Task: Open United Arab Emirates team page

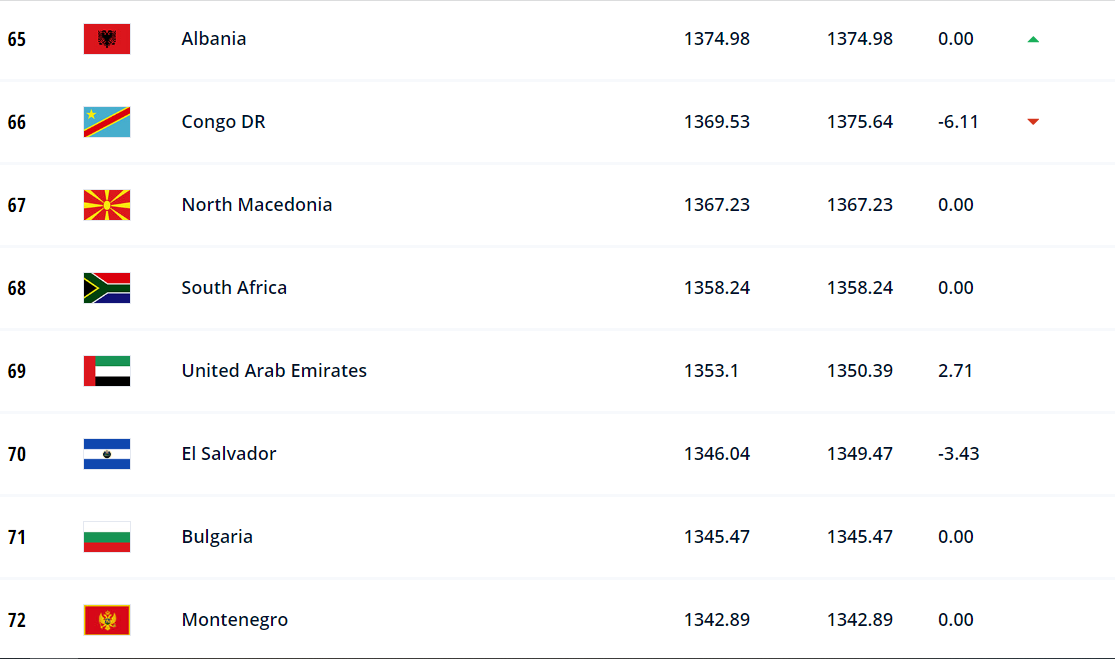Action: 274,370
